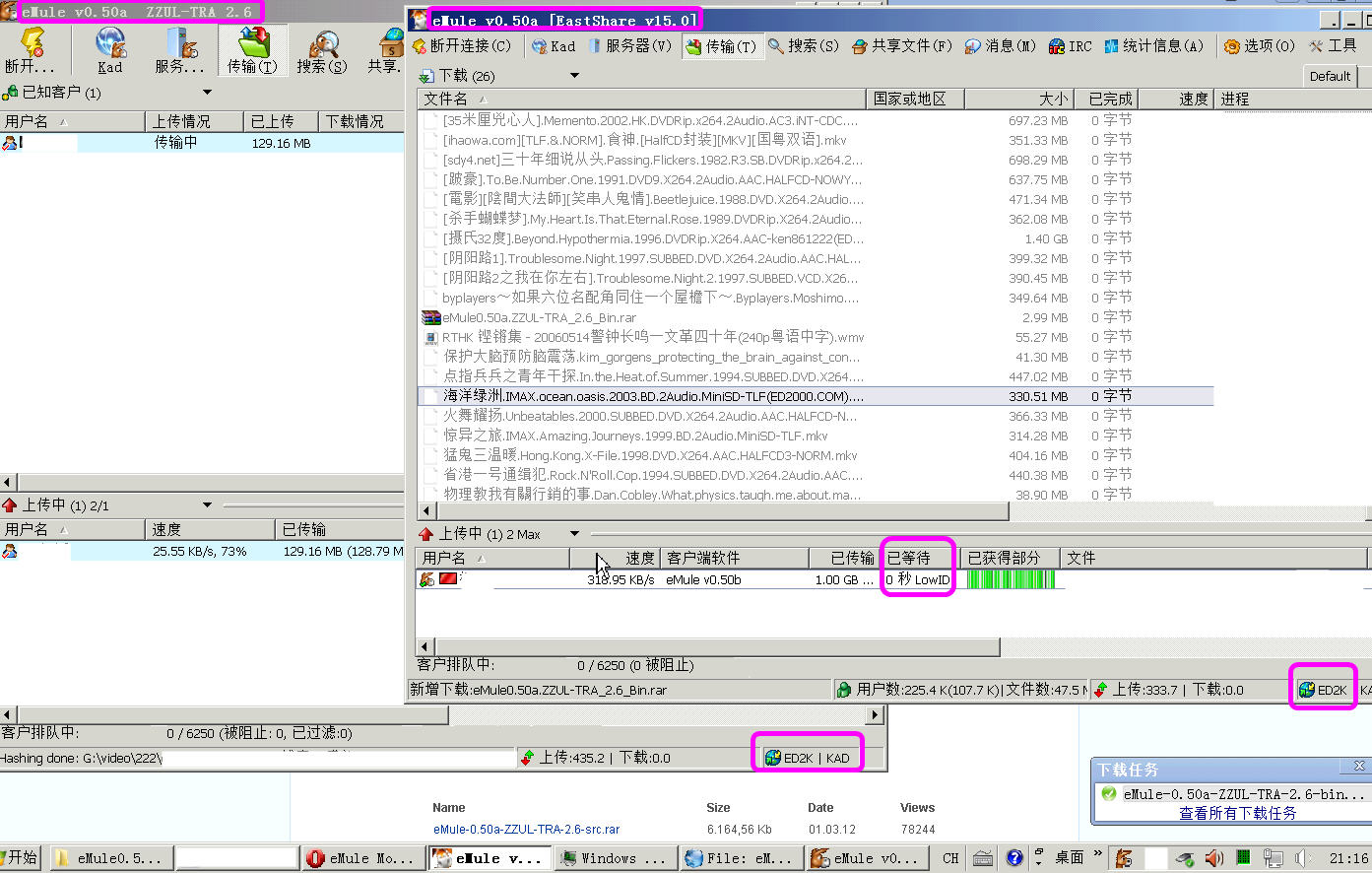Click the EastShare download list horizontal scrollbar

click(x=723, y=511)
